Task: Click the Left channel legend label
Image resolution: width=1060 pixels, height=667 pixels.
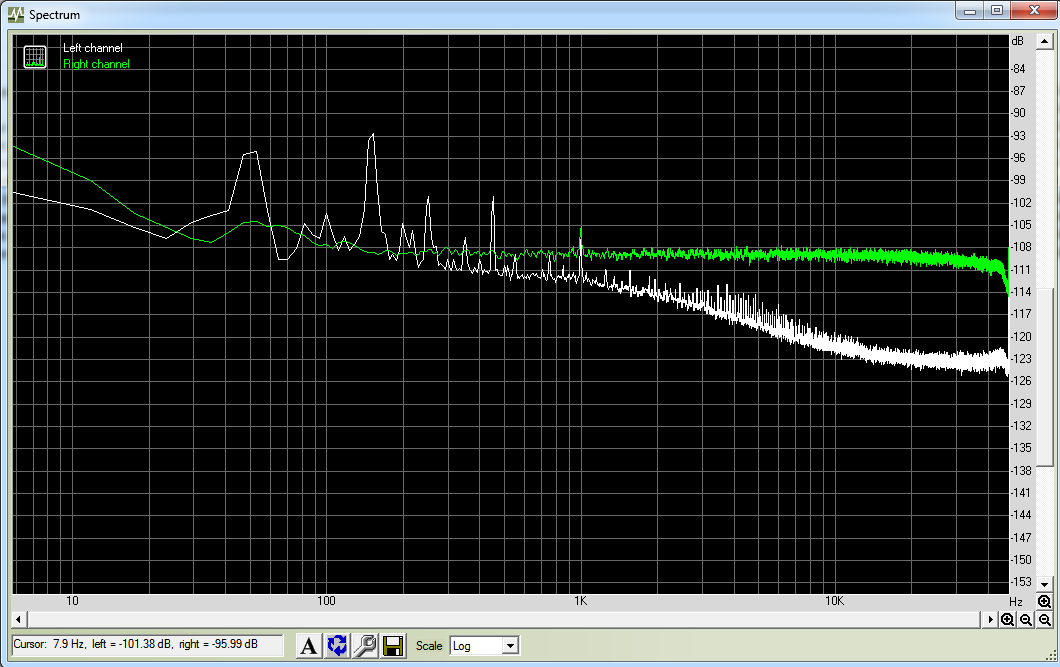Action: pyautogui.click(x=93, y=48)
